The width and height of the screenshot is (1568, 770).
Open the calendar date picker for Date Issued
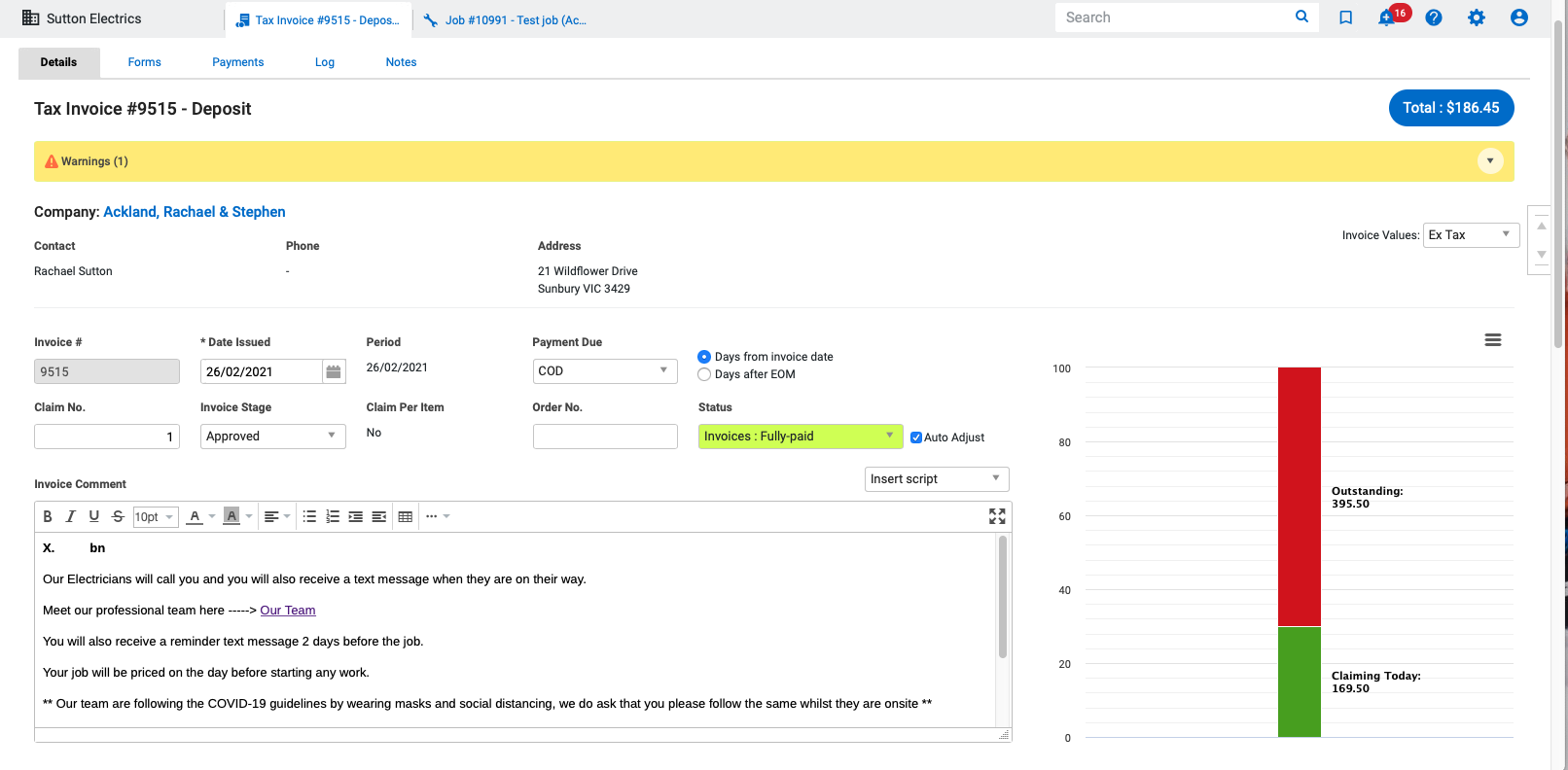coord(334,371)
